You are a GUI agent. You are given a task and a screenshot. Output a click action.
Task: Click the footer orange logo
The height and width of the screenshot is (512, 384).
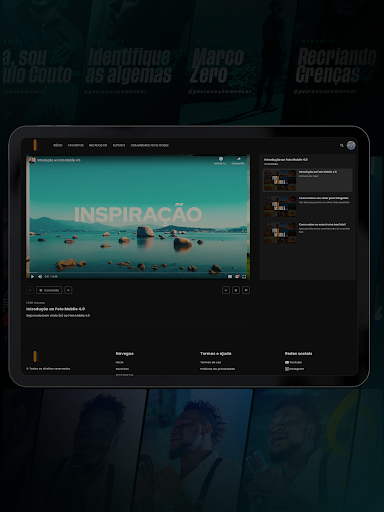[35, 356]
